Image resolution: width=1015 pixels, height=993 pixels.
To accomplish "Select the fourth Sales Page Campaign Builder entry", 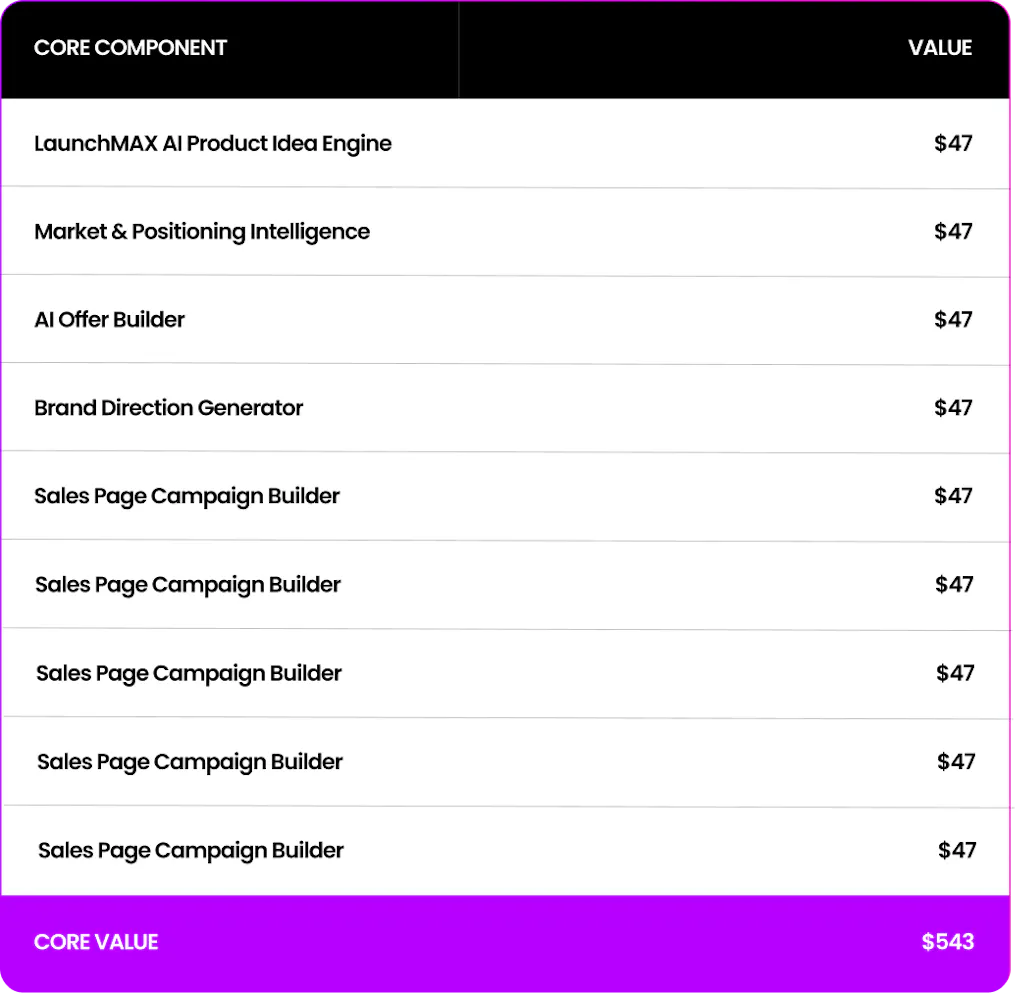I will pyautogui.click(x=190, y=763).
